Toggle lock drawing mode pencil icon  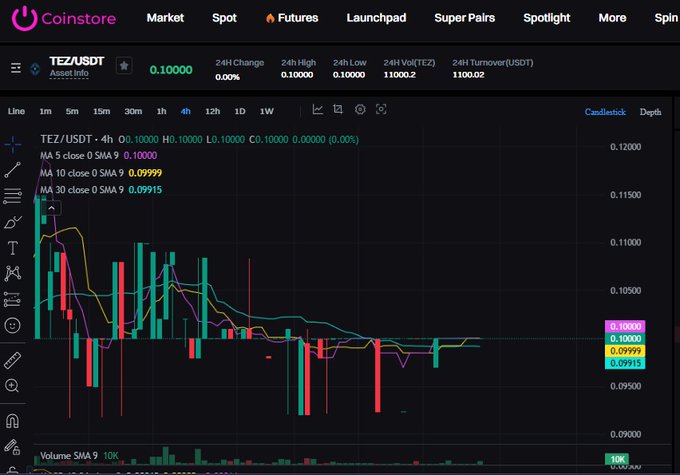[x=12, y=447]
